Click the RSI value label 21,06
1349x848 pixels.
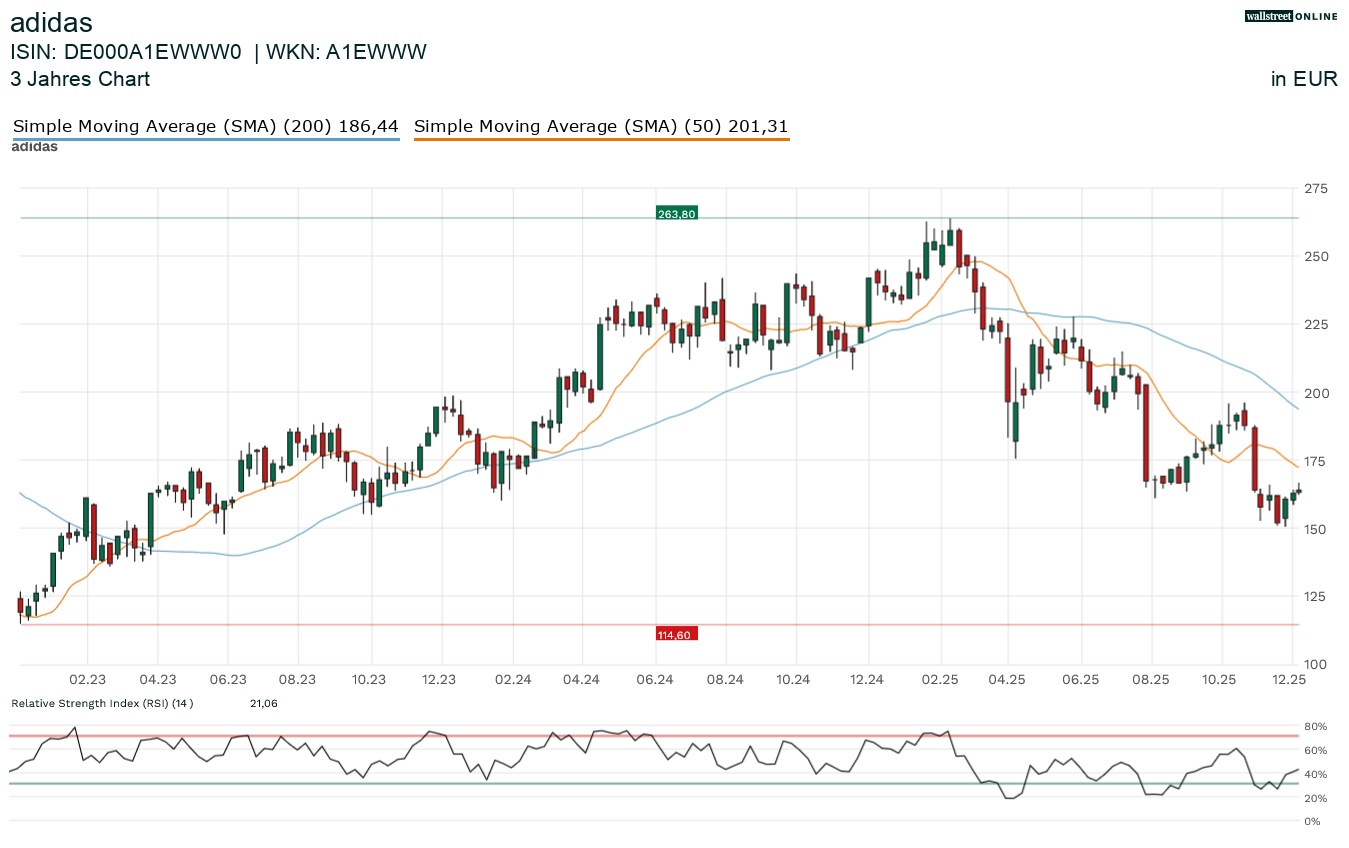click(x=262, y=703)
